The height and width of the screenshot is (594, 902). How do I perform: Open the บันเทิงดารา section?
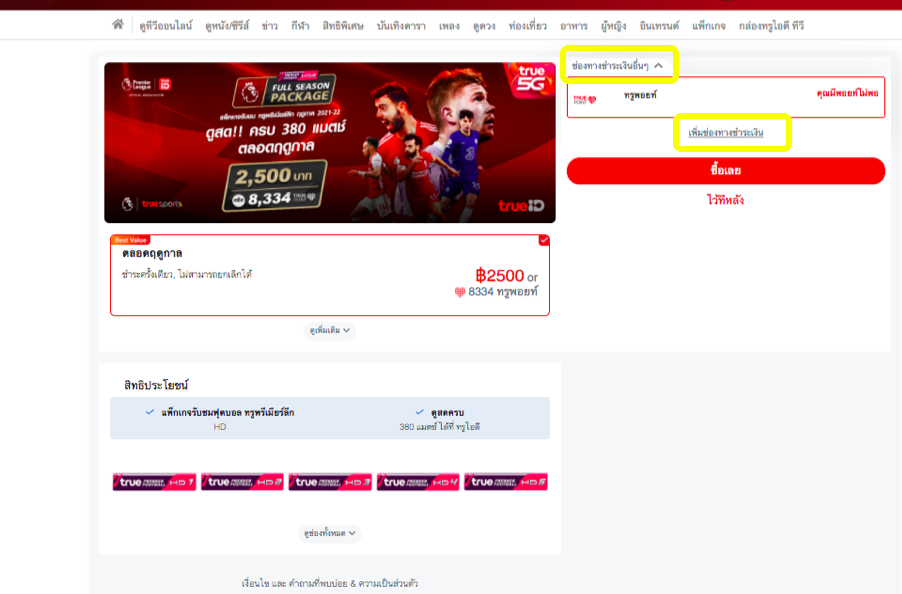coord(401,26)
